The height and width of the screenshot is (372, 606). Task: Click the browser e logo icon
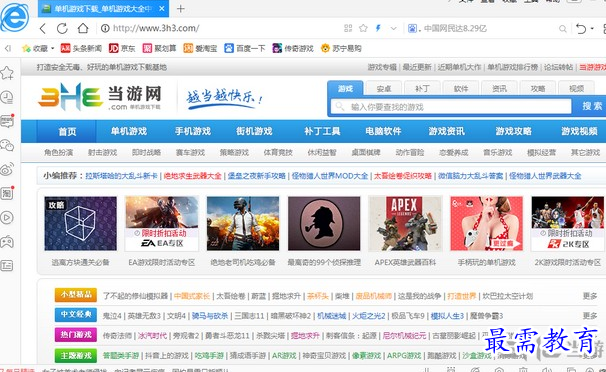(x=14, y=17)
